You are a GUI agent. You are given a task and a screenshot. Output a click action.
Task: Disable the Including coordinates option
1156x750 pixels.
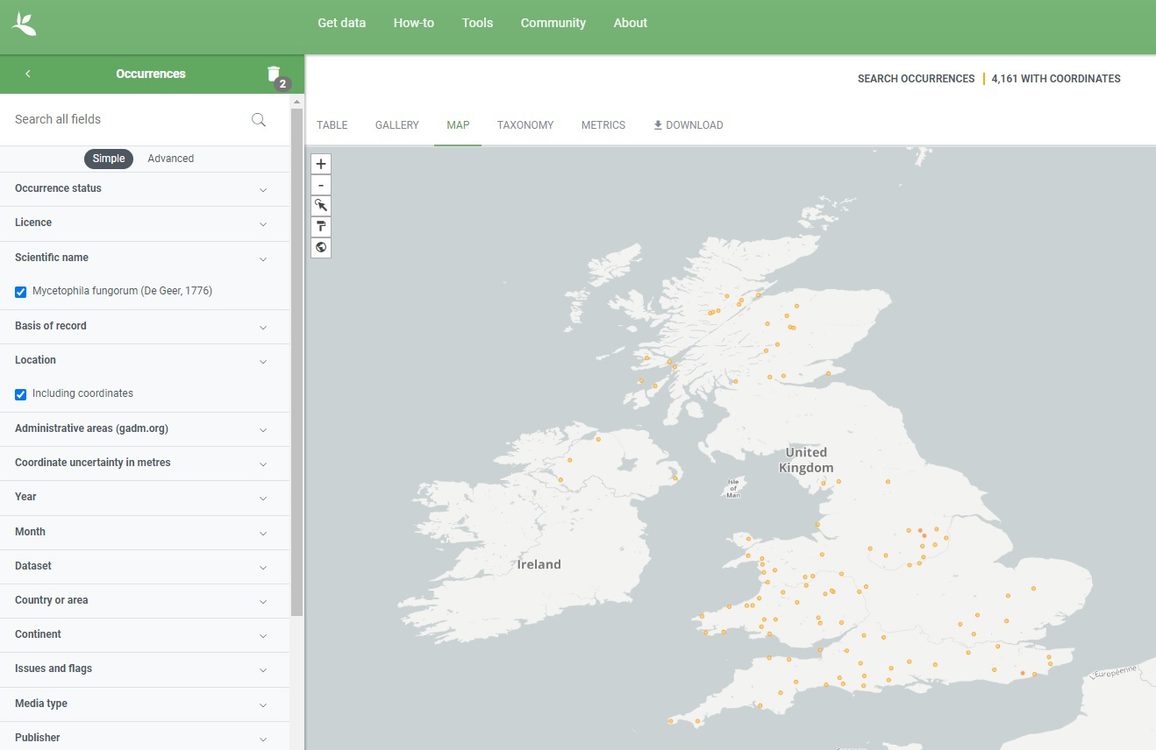click(x=20, y=394)
